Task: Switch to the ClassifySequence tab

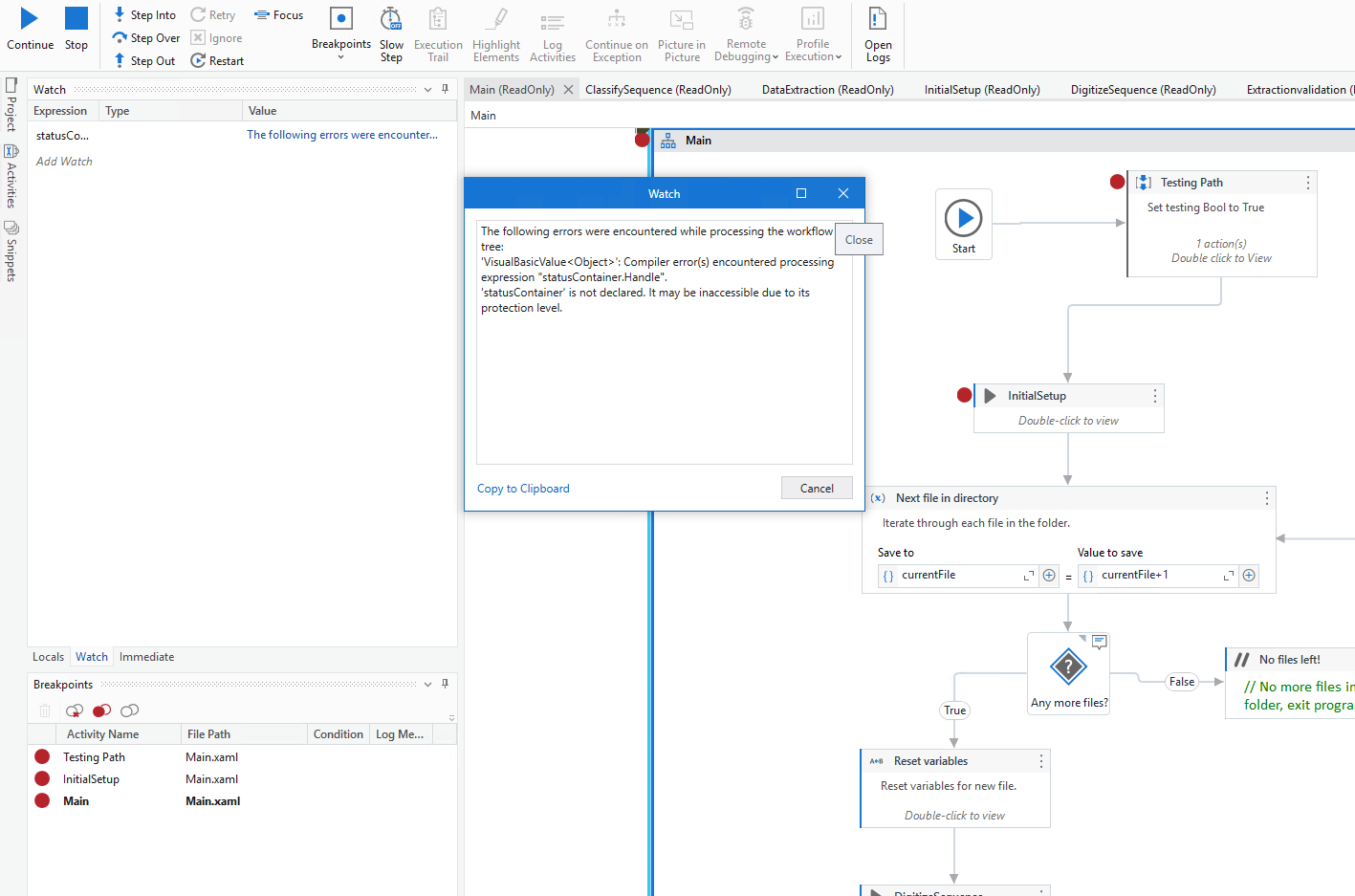Action: [x=658, y=88]
